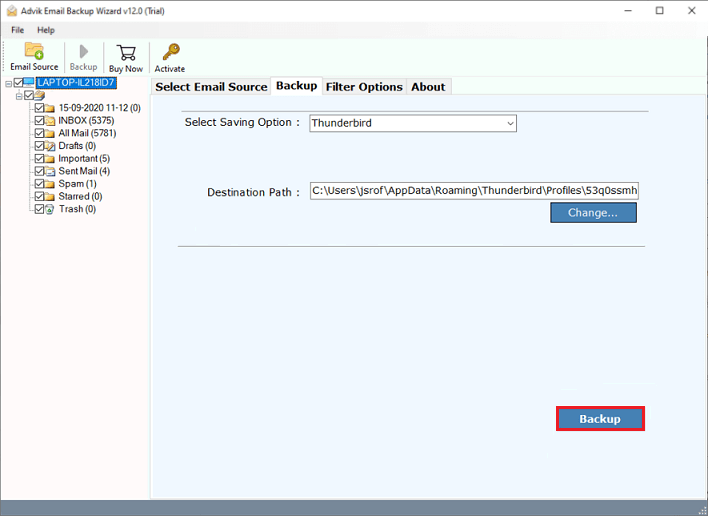This screenshot has width=708, height=516.
Task: Uncheck the Sent Mail (4) checkbox
Action: pos(39,171)
